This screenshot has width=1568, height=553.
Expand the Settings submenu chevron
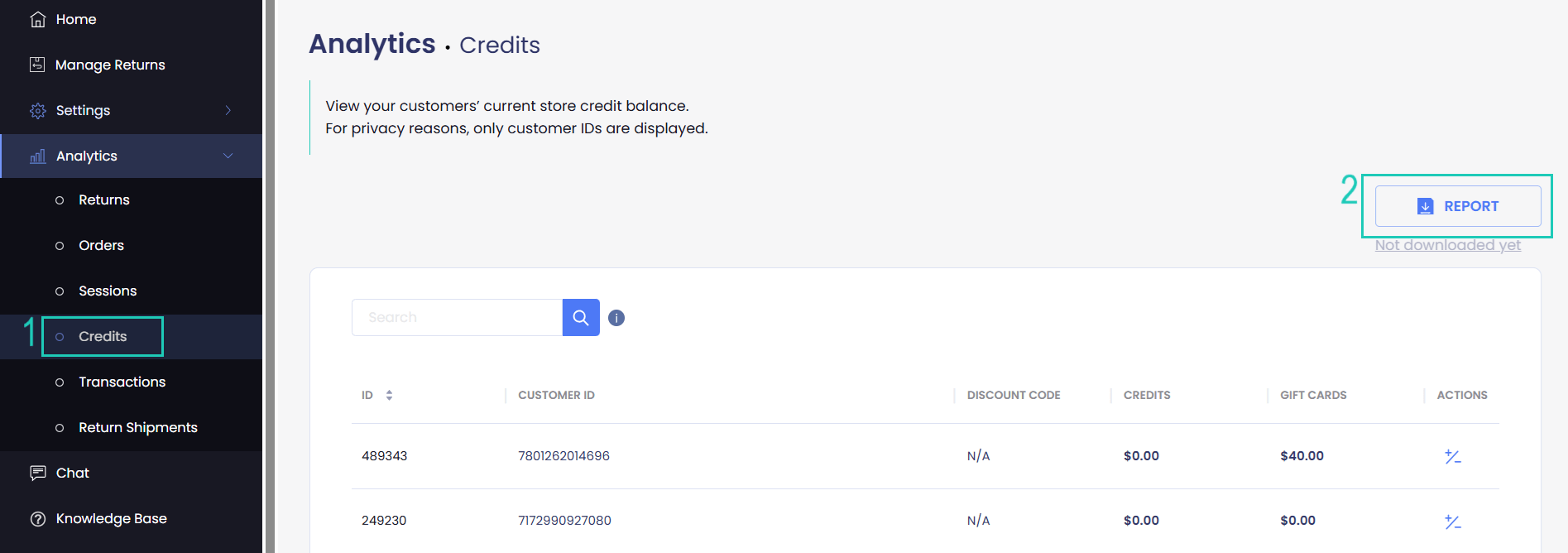(x=228, y=111)
